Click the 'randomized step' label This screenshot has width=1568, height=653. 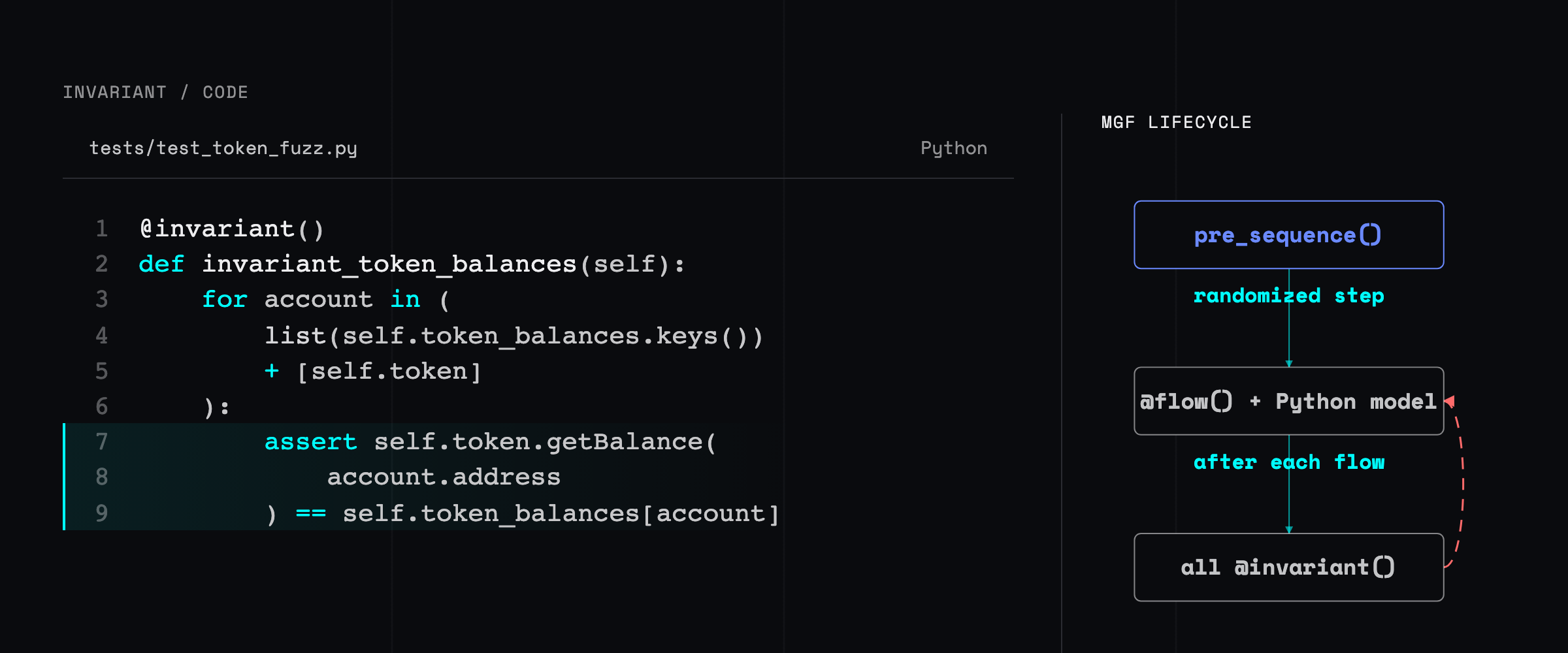coord(1288,296)
